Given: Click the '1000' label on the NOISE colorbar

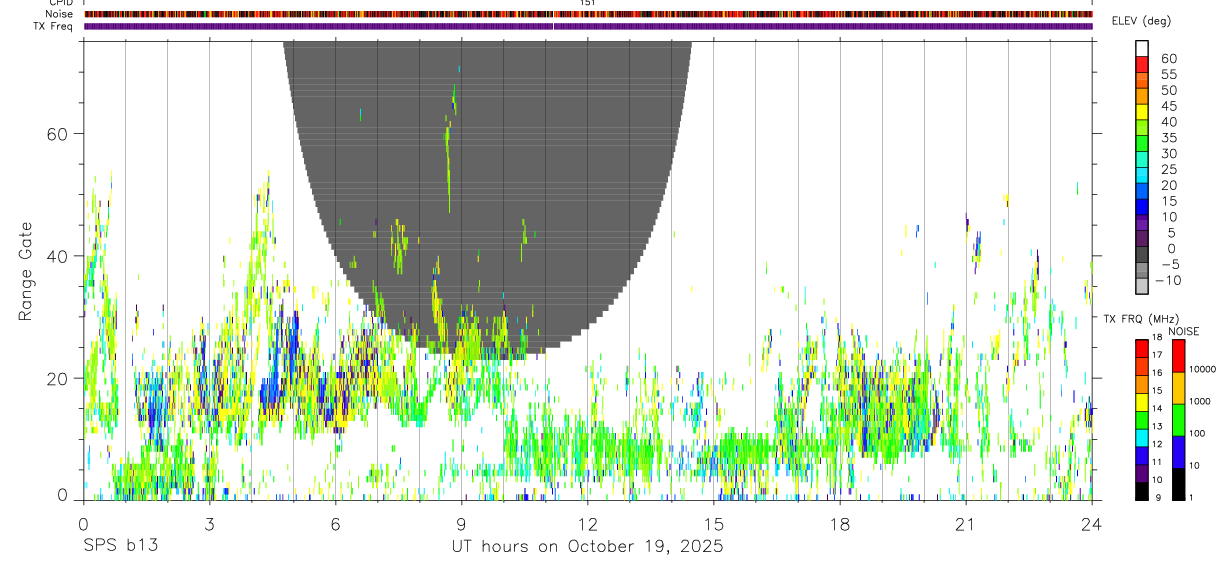Looking at the screenshot, I should (1201, 401).
